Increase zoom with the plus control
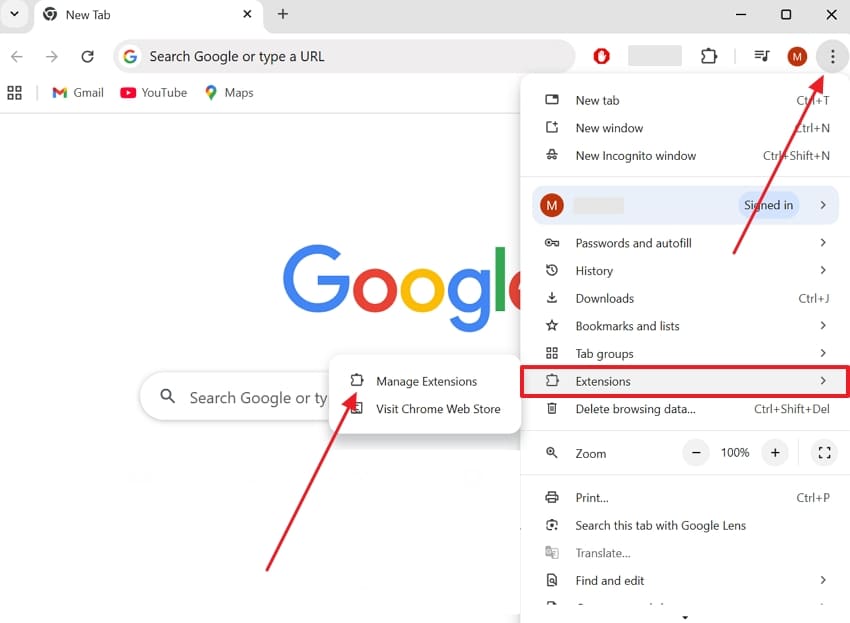850x623 pixels. pos(775,452)
